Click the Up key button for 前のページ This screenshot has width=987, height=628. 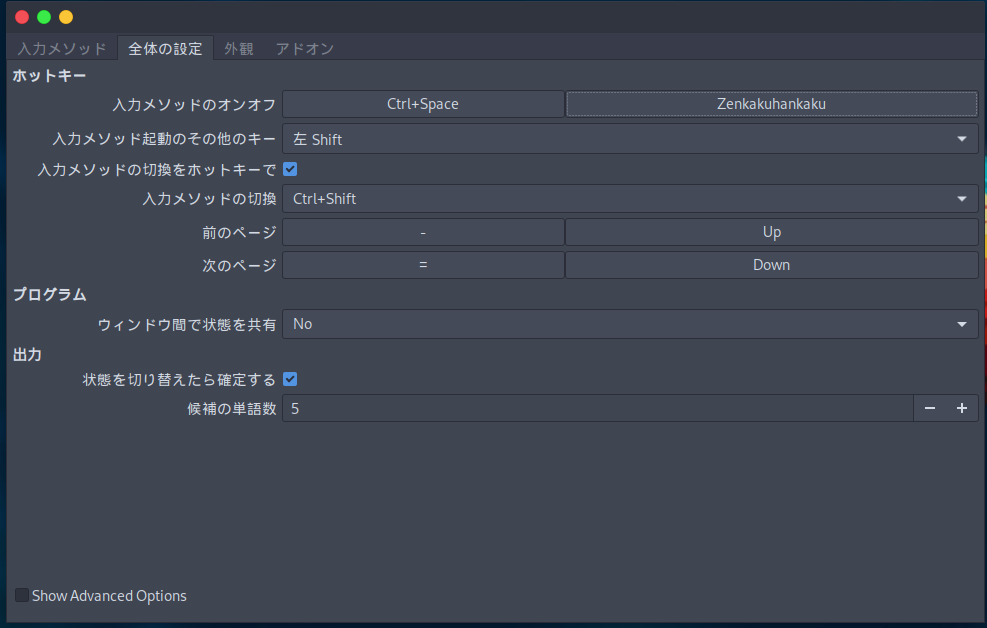click(771, 232)
